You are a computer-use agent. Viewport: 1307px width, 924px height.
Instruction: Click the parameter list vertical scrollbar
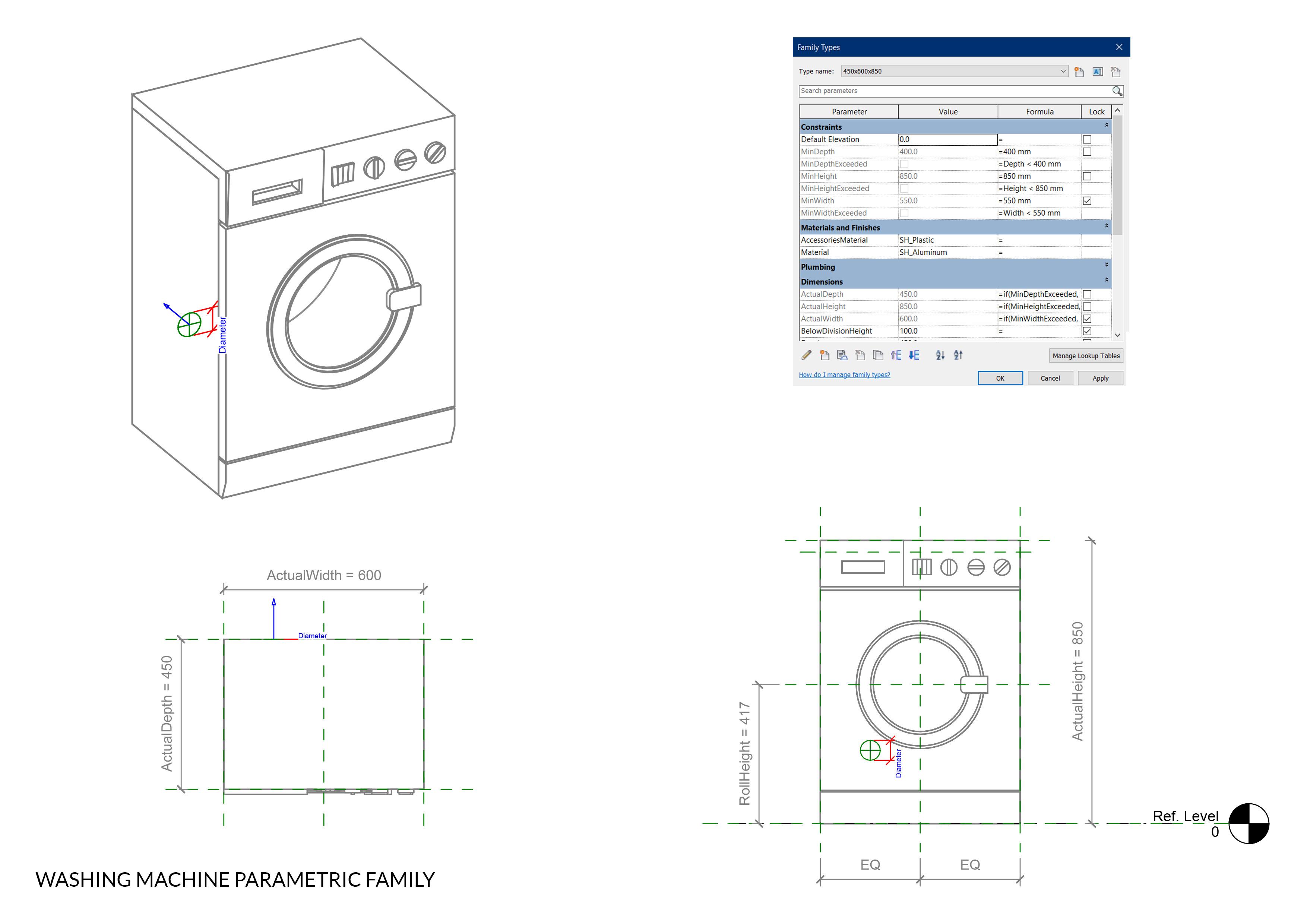[x=1117, y=177]
